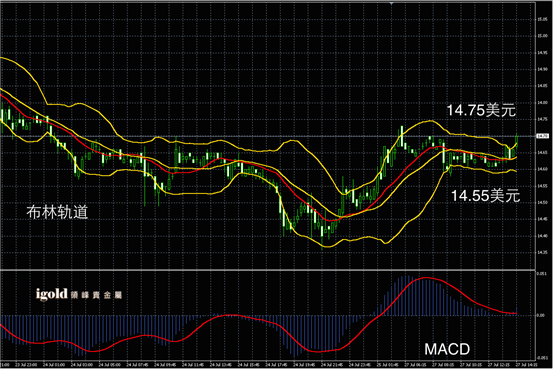Click the divider between price chart and MACD panel
The height and width of the screenshot is (369, 553).
tap(268, 270)
